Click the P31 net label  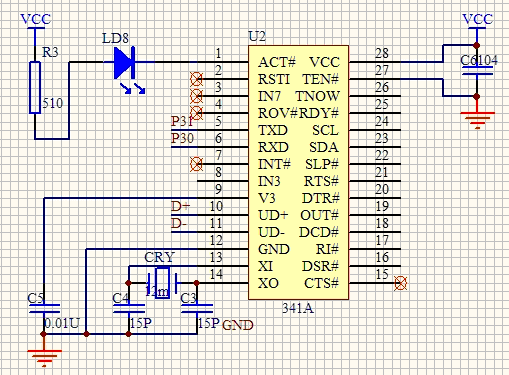(x=182, y=121)
